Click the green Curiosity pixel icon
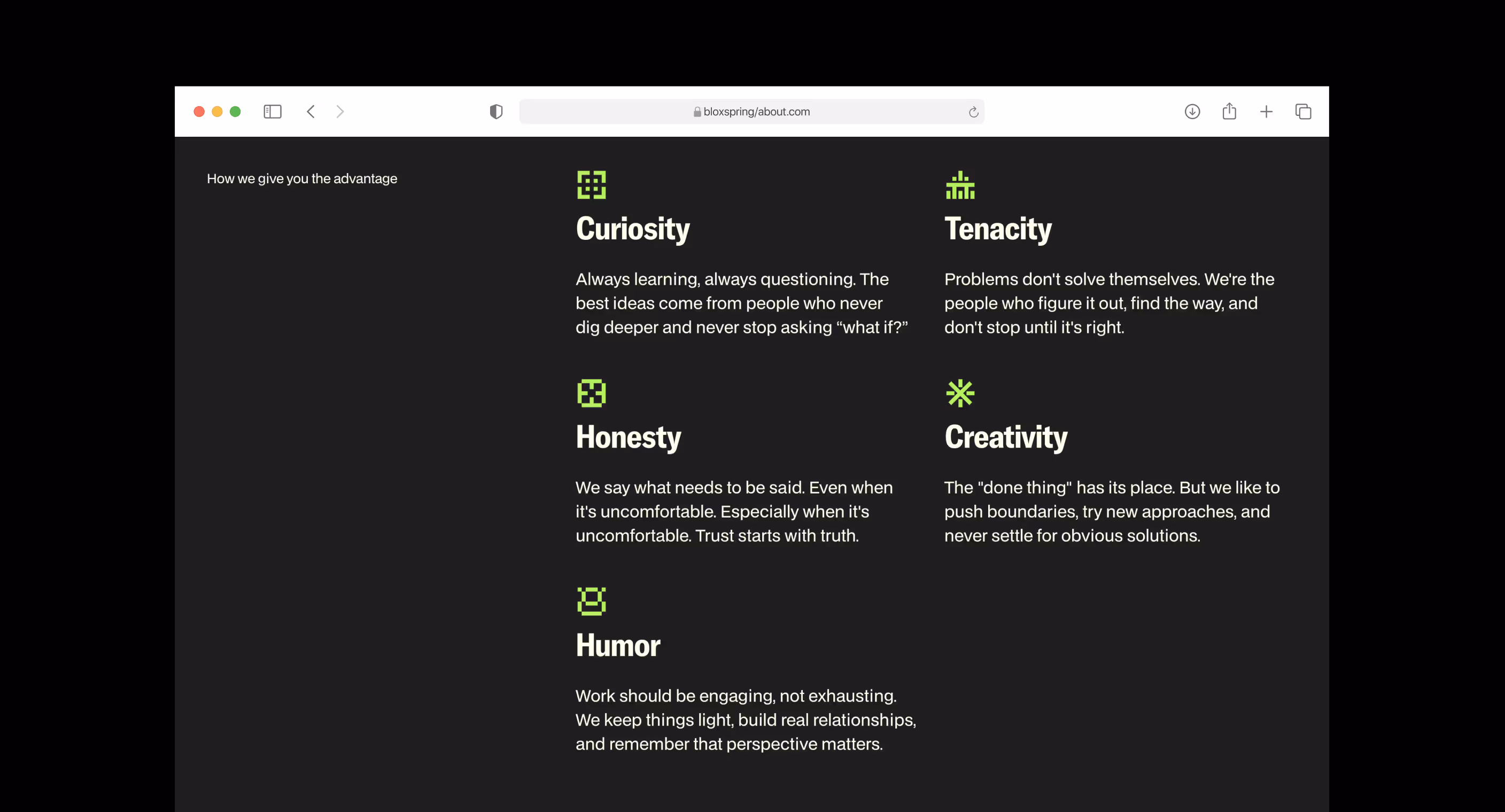 (591, 185)
